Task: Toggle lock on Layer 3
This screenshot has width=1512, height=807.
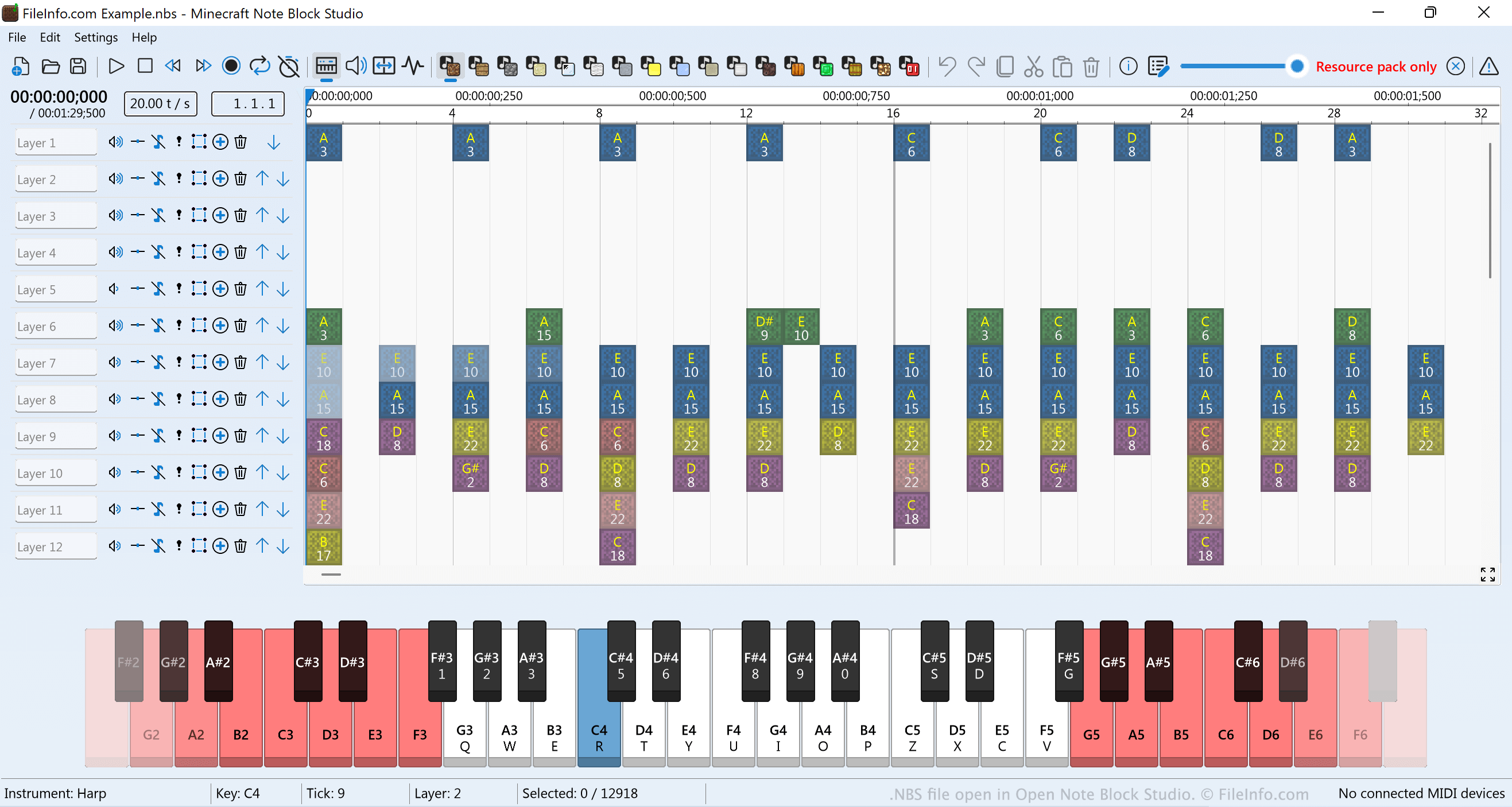Action: pyautogui.click(x=158, y=215)
